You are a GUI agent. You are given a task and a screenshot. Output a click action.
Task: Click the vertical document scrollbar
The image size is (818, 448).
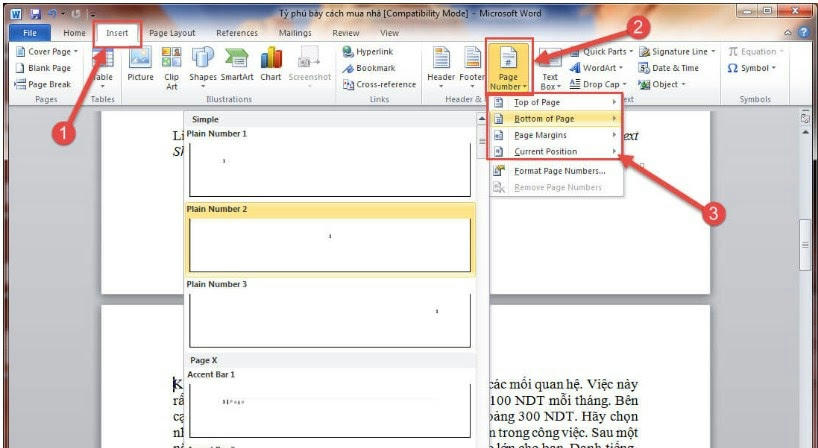coord(805,250)
